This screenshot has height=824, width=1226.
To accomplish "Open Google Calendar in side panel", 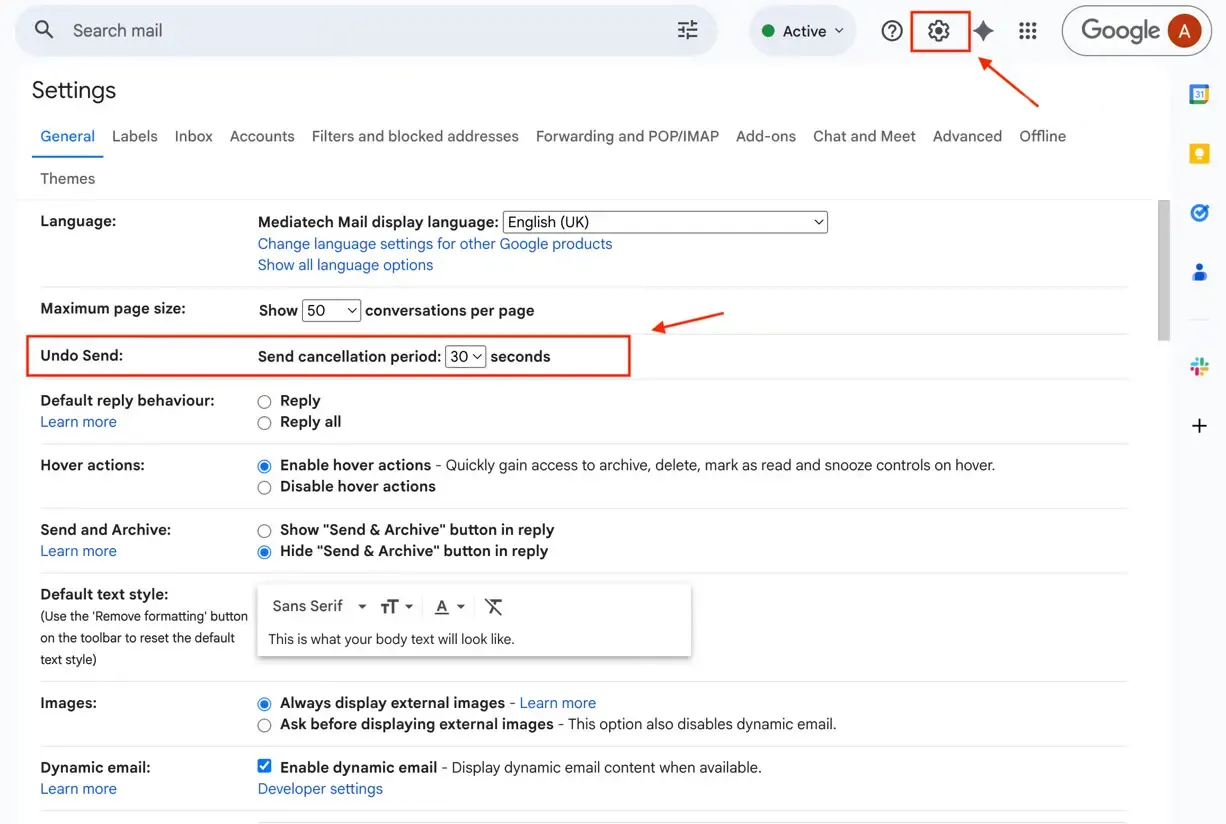I will coord(1199,94).
